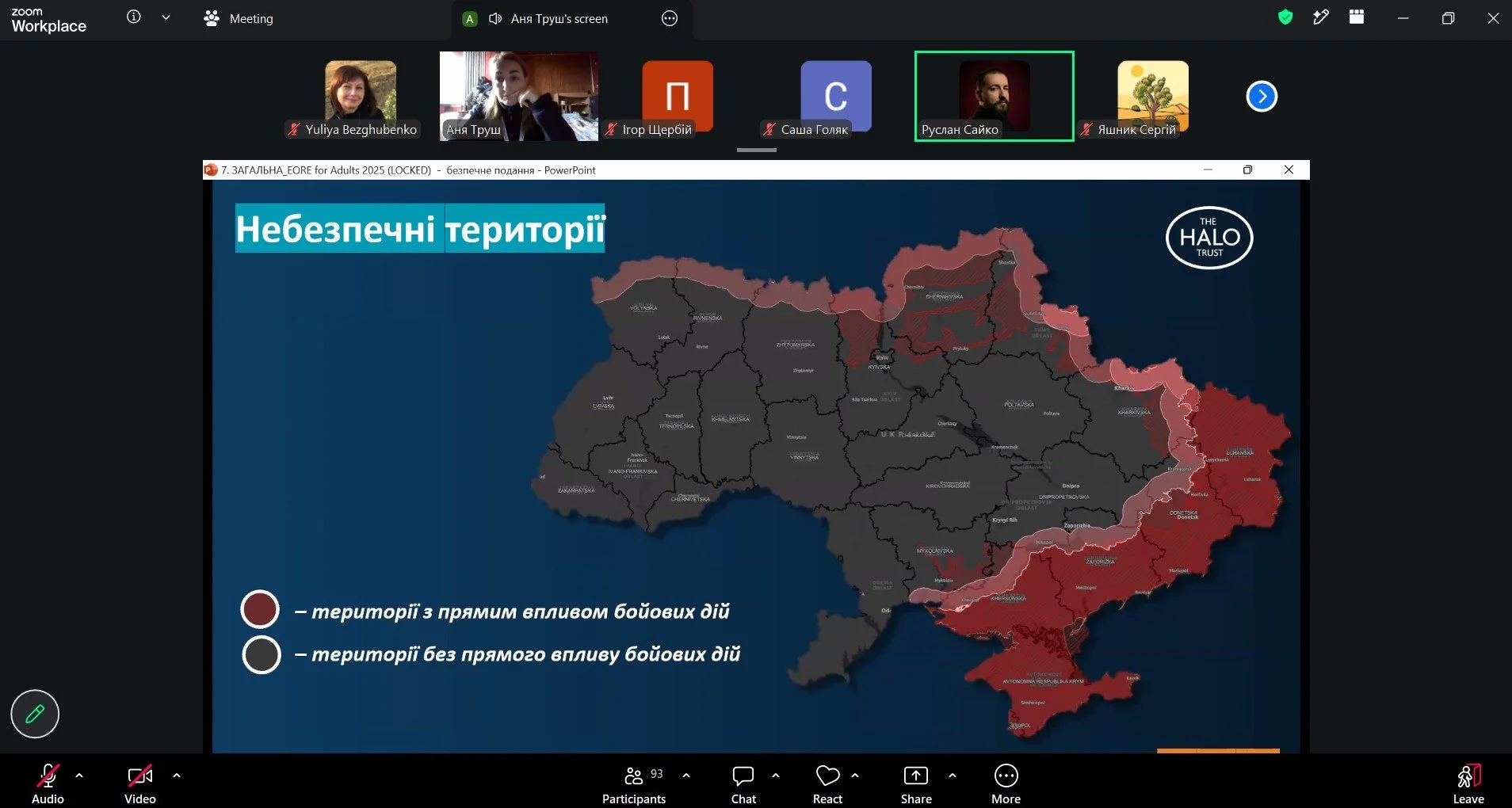Open the More options menu
The width and height of the screenshot is (1512, 808).
[1006, 783]
